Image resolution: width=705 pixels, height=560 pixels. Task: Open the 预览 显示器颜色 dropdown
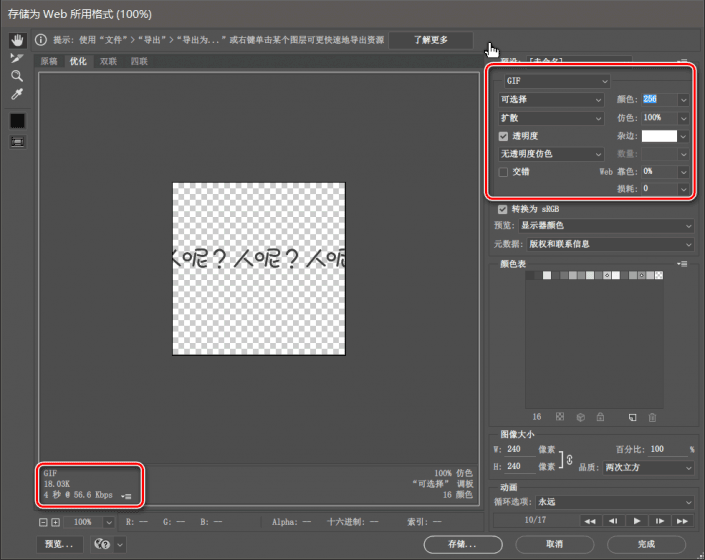[x=607, y=226]
